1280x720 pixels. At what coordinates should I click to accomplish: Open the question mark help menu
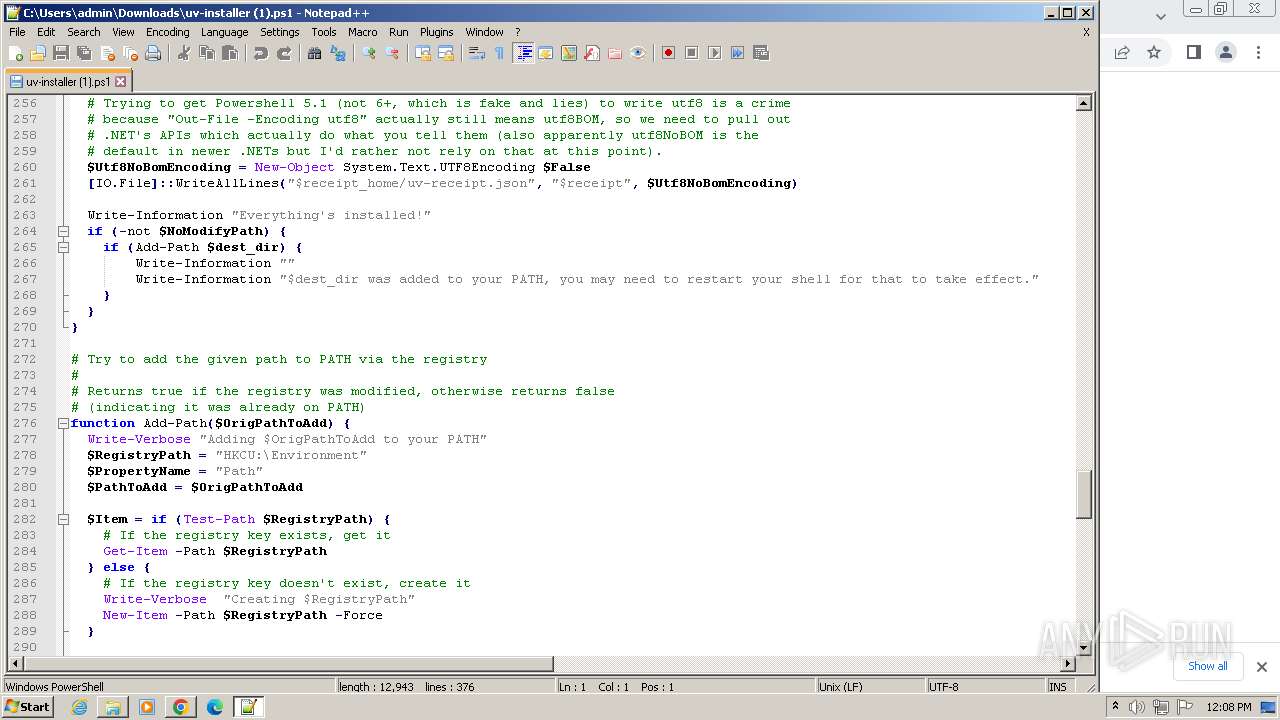(517, 32)
